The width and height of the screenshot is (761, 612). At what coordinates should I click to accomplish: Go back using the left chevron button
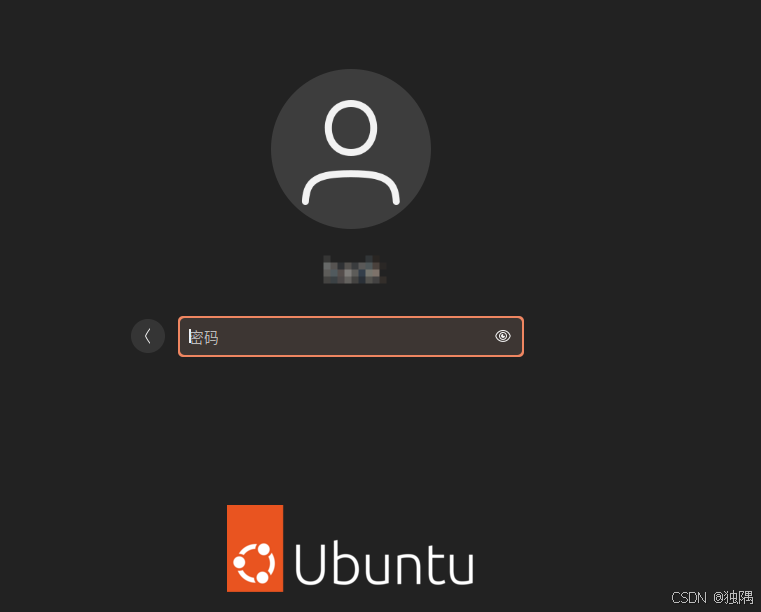pos(148,336)
